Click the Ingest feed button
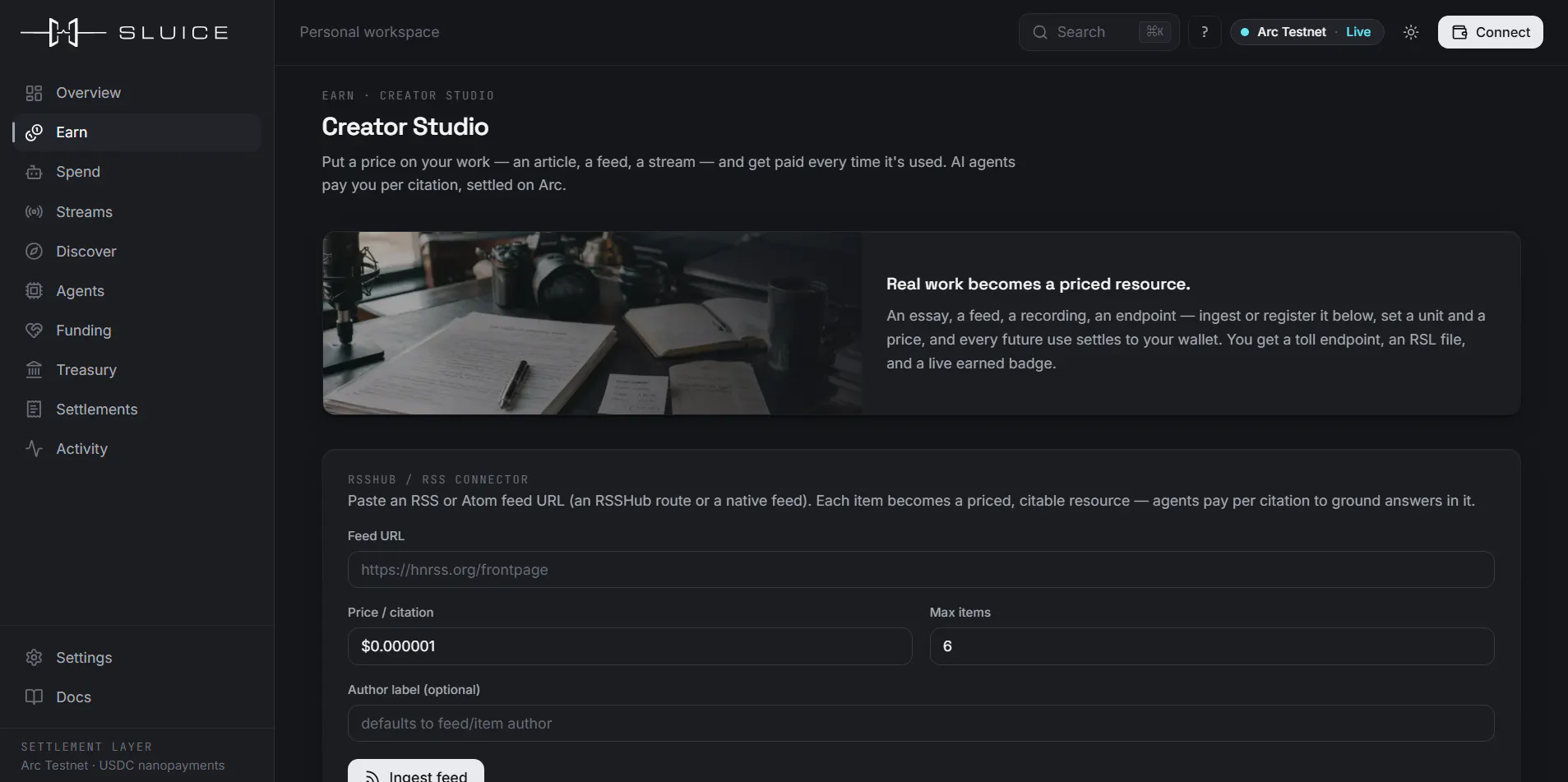1568x782 pixels. (416, 770)
